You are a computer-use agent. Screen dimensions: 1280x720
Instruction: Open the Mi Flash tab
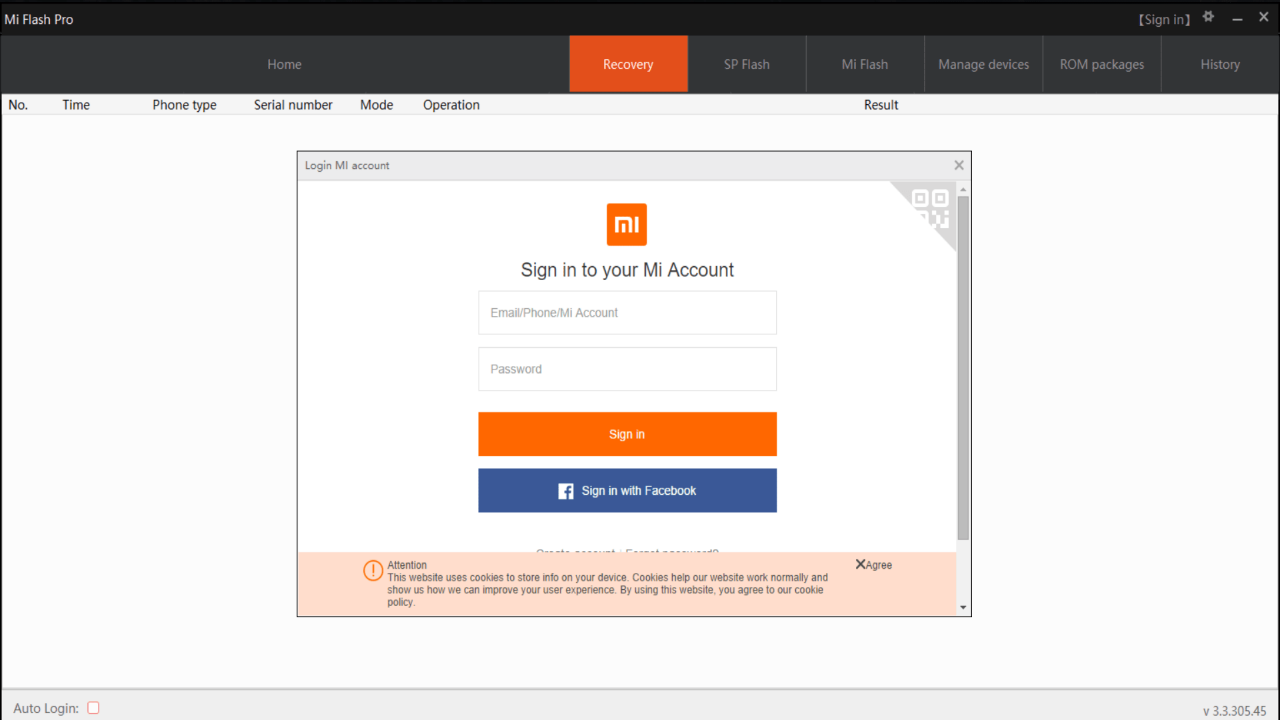(865, 64)
